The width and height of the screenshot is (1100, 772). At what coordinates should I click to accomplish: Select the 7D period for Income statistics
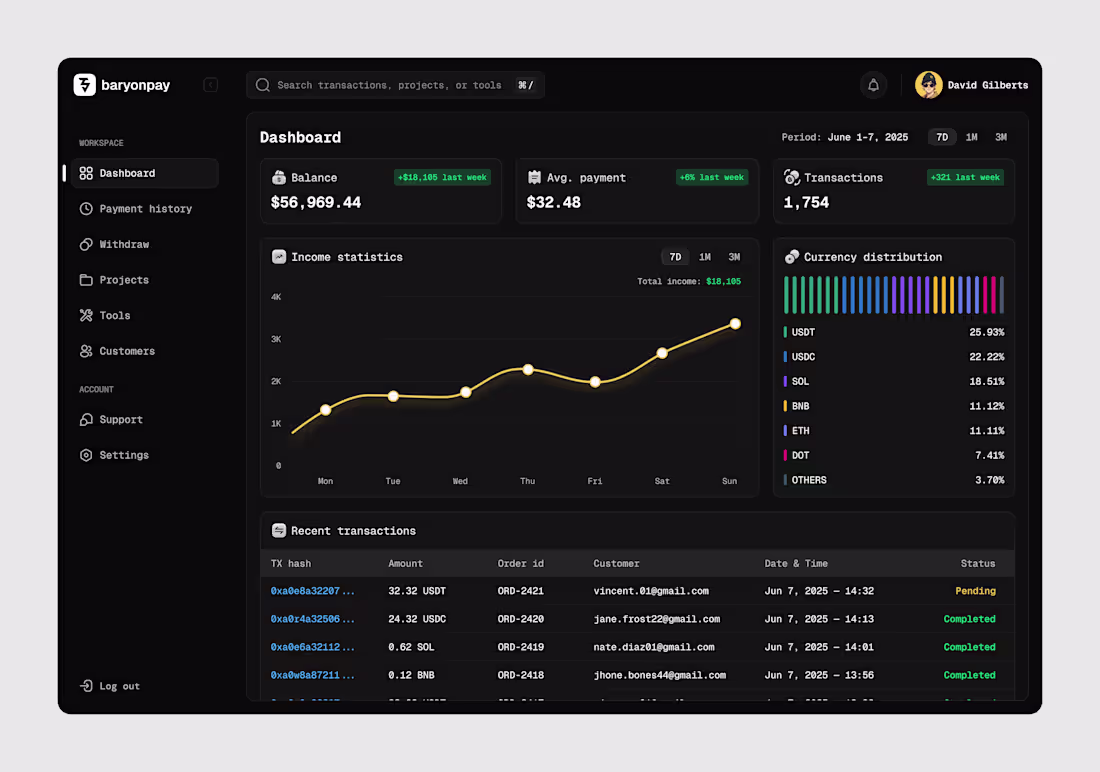coord(675,257)
